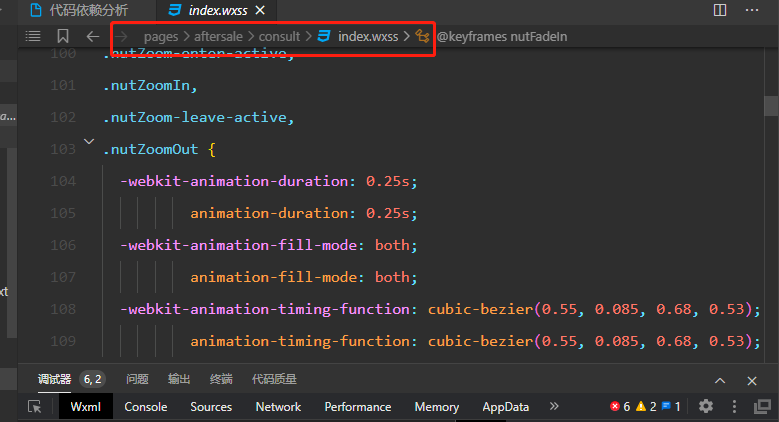Click the bookmark icon in editor toolbar
779x422 pixels.
63,36
